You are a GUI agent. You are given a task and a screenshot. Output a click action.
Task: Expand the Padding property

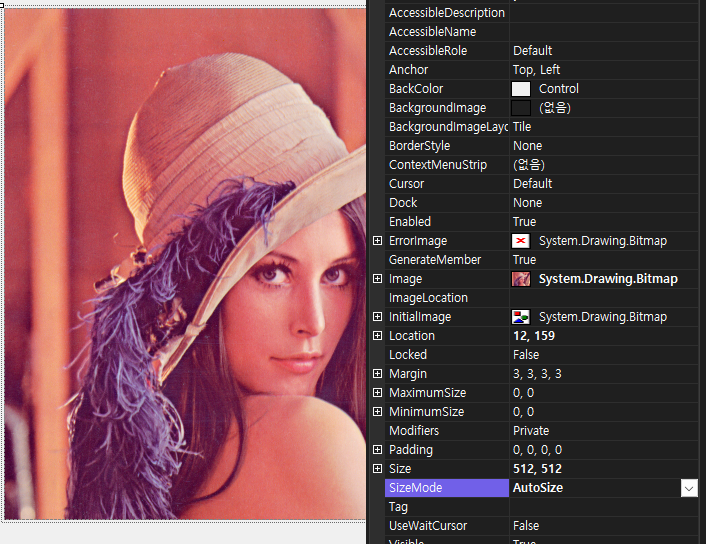pyautogui.click(x=377, y=449)
